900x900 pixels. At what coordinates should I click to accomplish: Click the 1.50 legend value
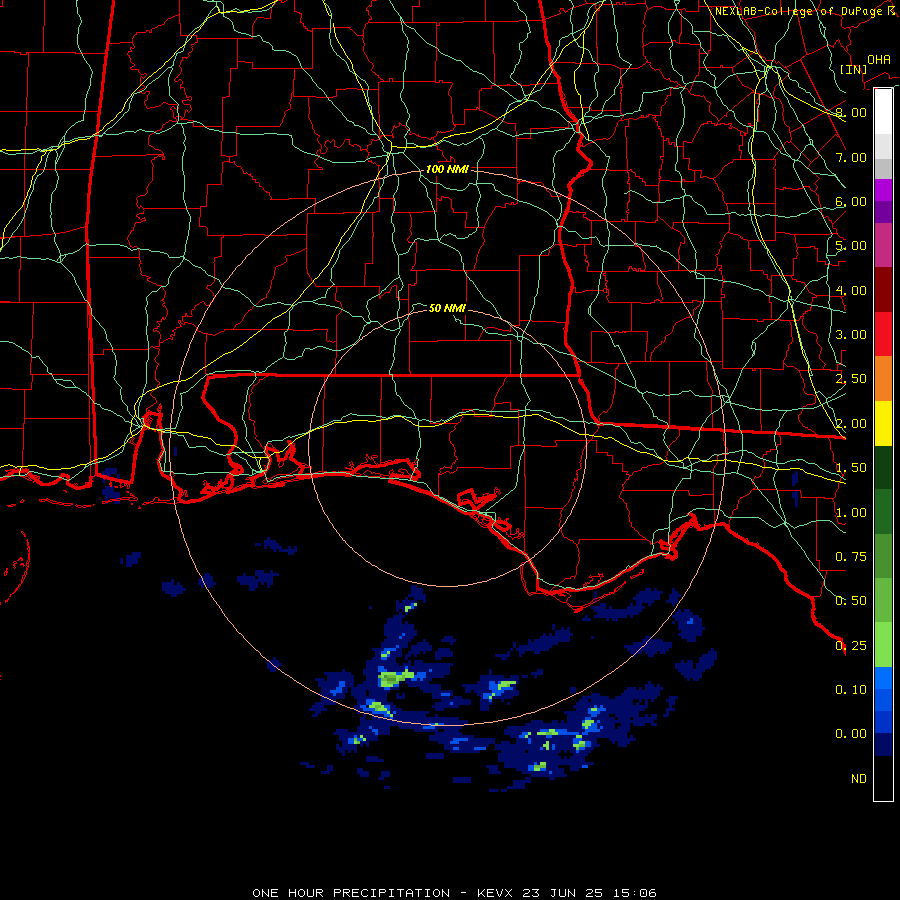(851, 468)
